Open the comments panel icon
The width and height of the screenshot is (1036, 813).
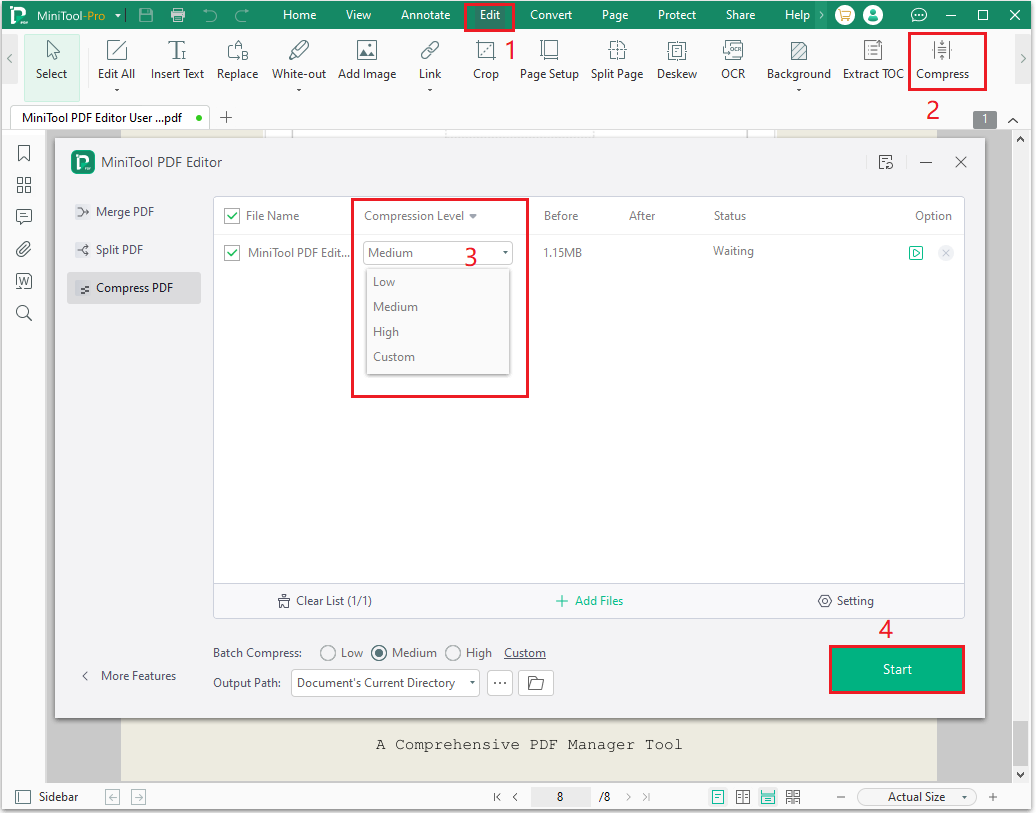click(x=23, y=216)
